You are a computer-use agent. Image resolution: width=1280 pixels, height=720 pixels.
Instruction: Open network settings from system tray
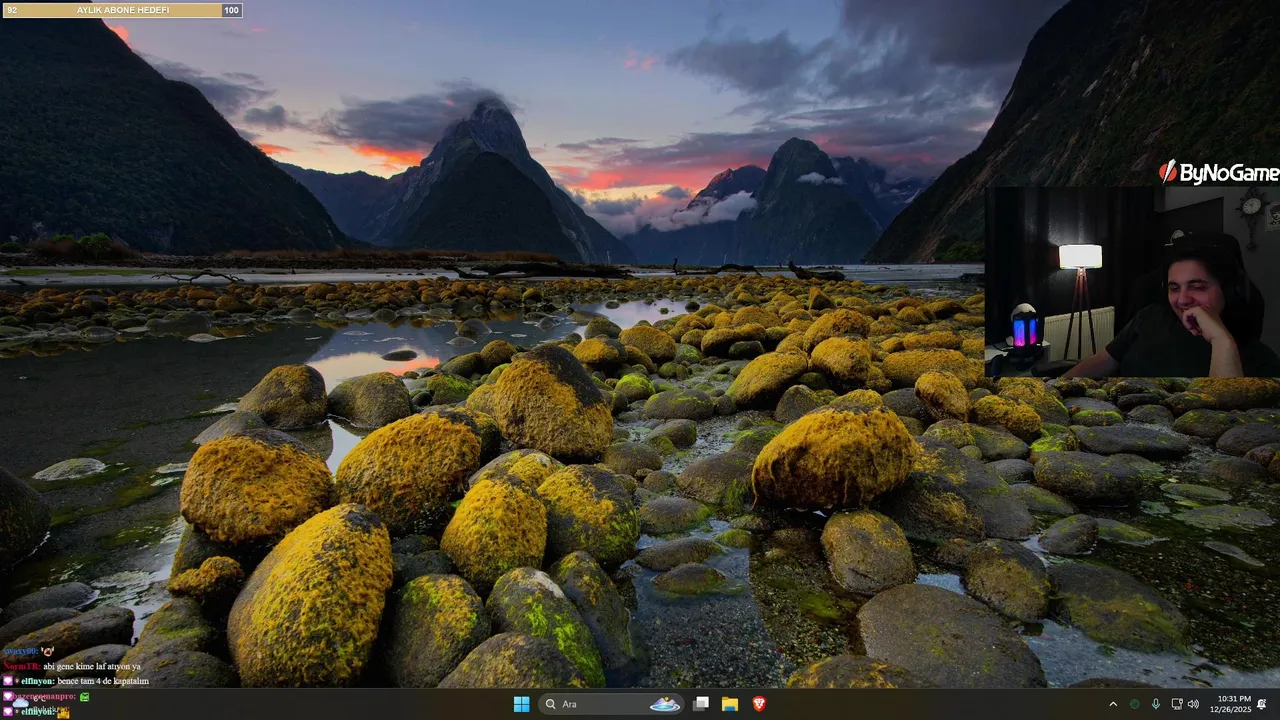[x=1177, y=704]
